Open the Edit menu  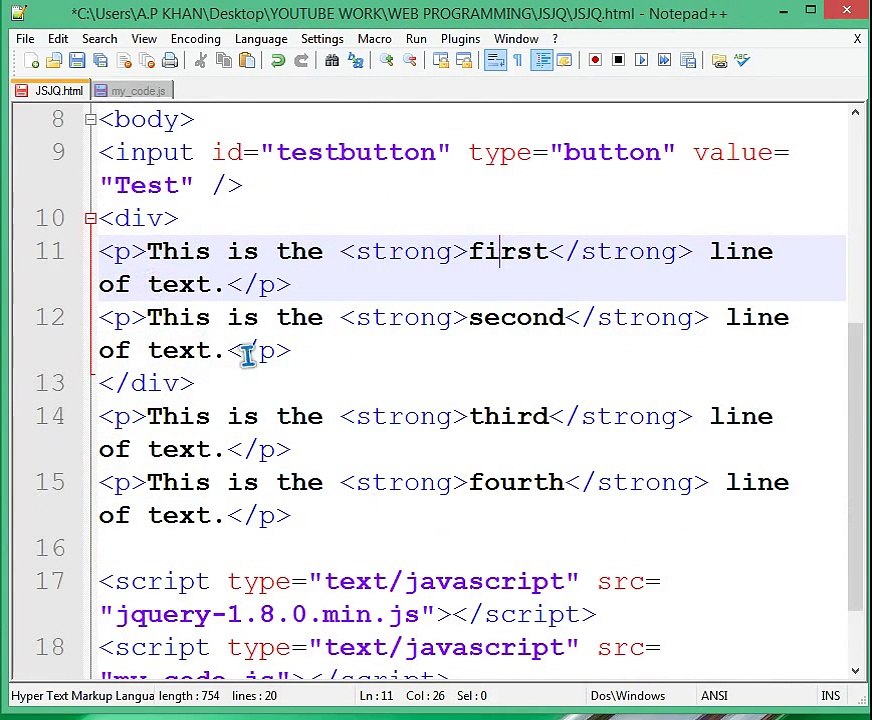pos(58,38)
